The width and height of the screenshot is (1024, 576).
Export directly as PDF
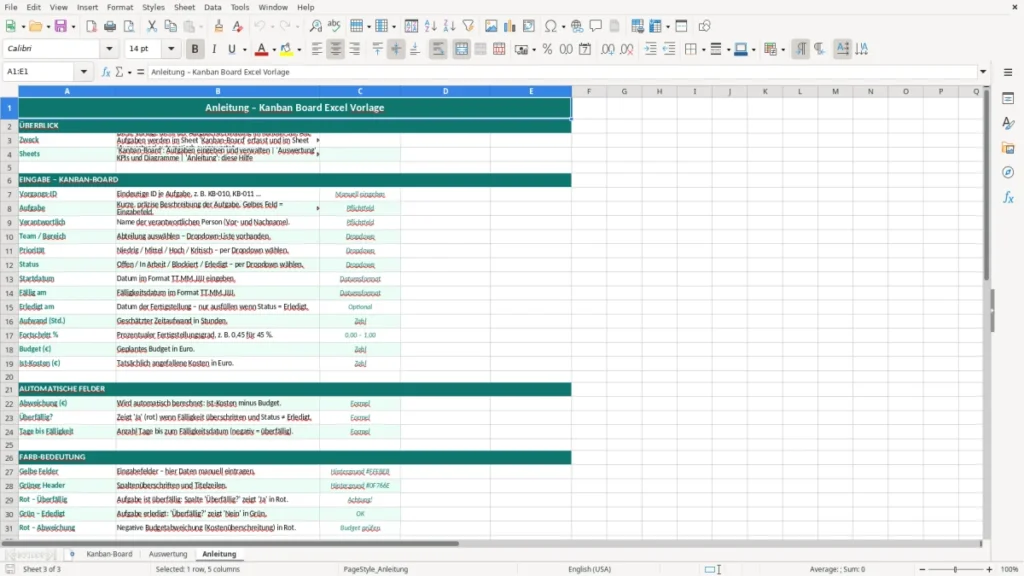tap(91, 26)
